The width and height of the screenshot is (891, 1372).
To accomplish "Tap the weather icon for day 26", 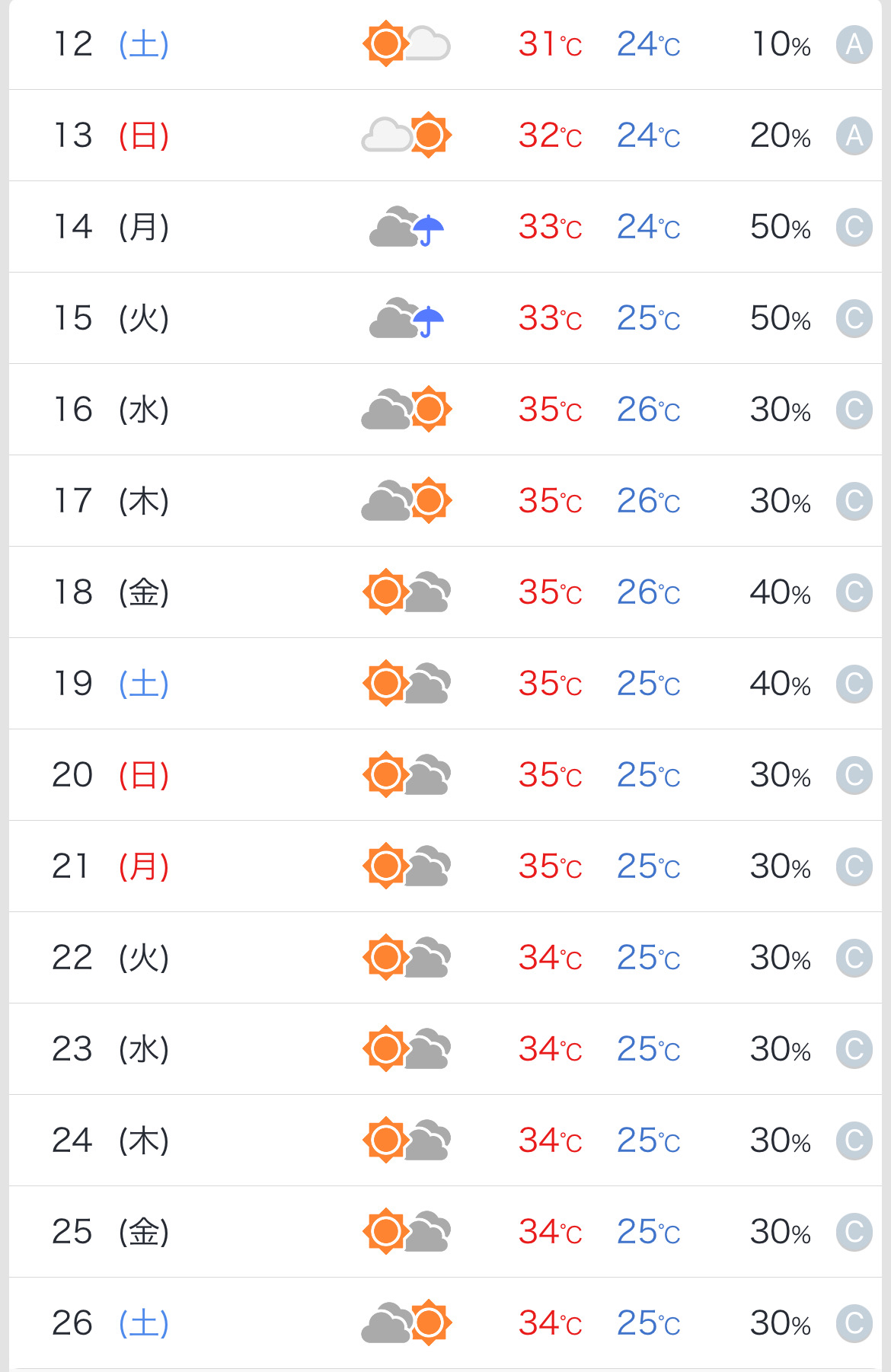I will pyautogui.click(x=407, y=1323).
